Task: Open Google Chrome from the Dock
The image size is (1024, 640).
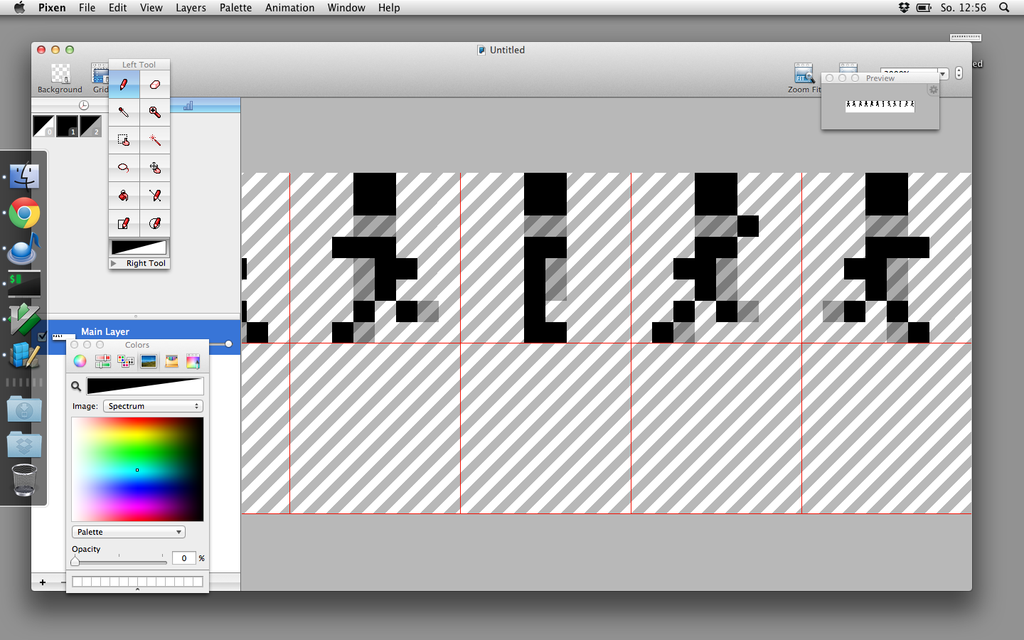Action: (x=24, y=213)
